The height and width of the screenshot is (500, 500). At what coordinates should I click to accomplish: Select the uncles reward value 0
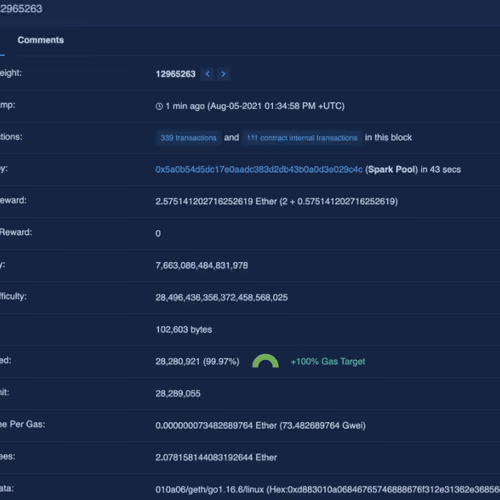coord(158,233)
